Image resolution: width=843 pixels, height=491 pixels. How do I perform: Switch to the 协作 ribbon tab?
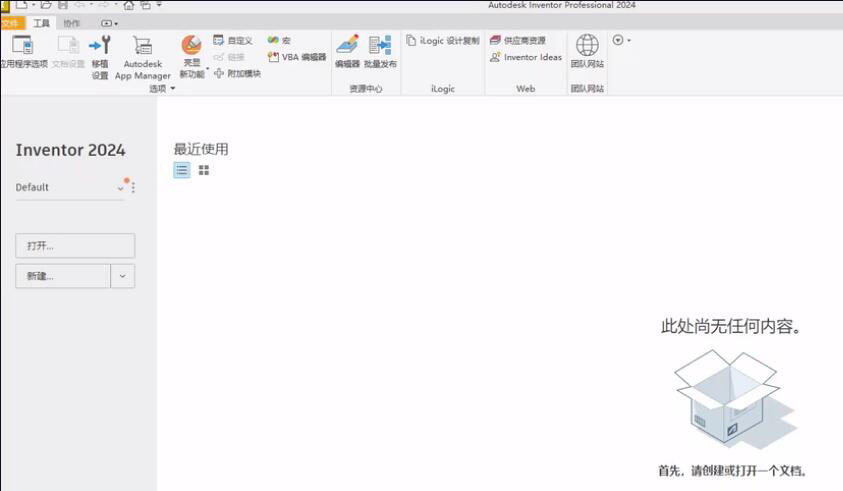point(72,23)
